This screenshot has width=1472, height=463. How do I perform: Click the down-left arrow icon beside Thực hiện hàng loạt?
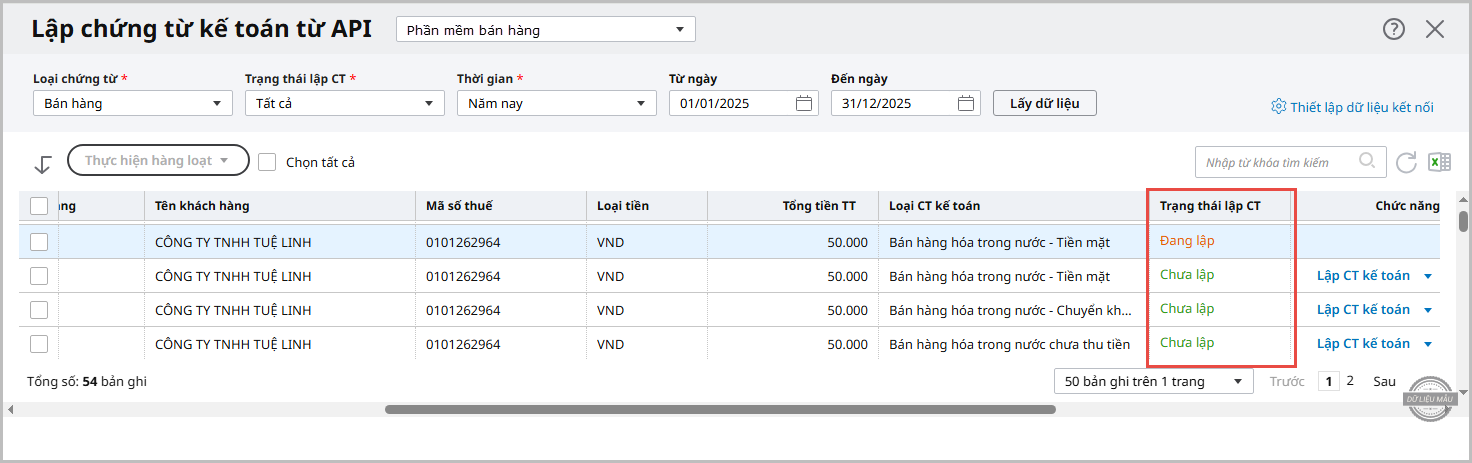(x=43, y=164)
